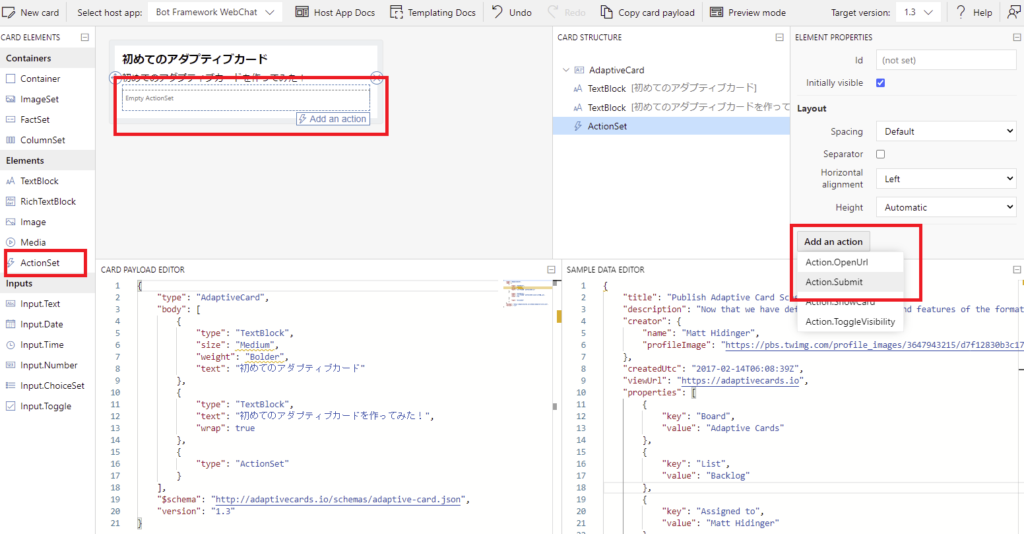Select the Media element
Image resolution: width=1024 pixels, height=534 pixels.
(x=47, y=242)
